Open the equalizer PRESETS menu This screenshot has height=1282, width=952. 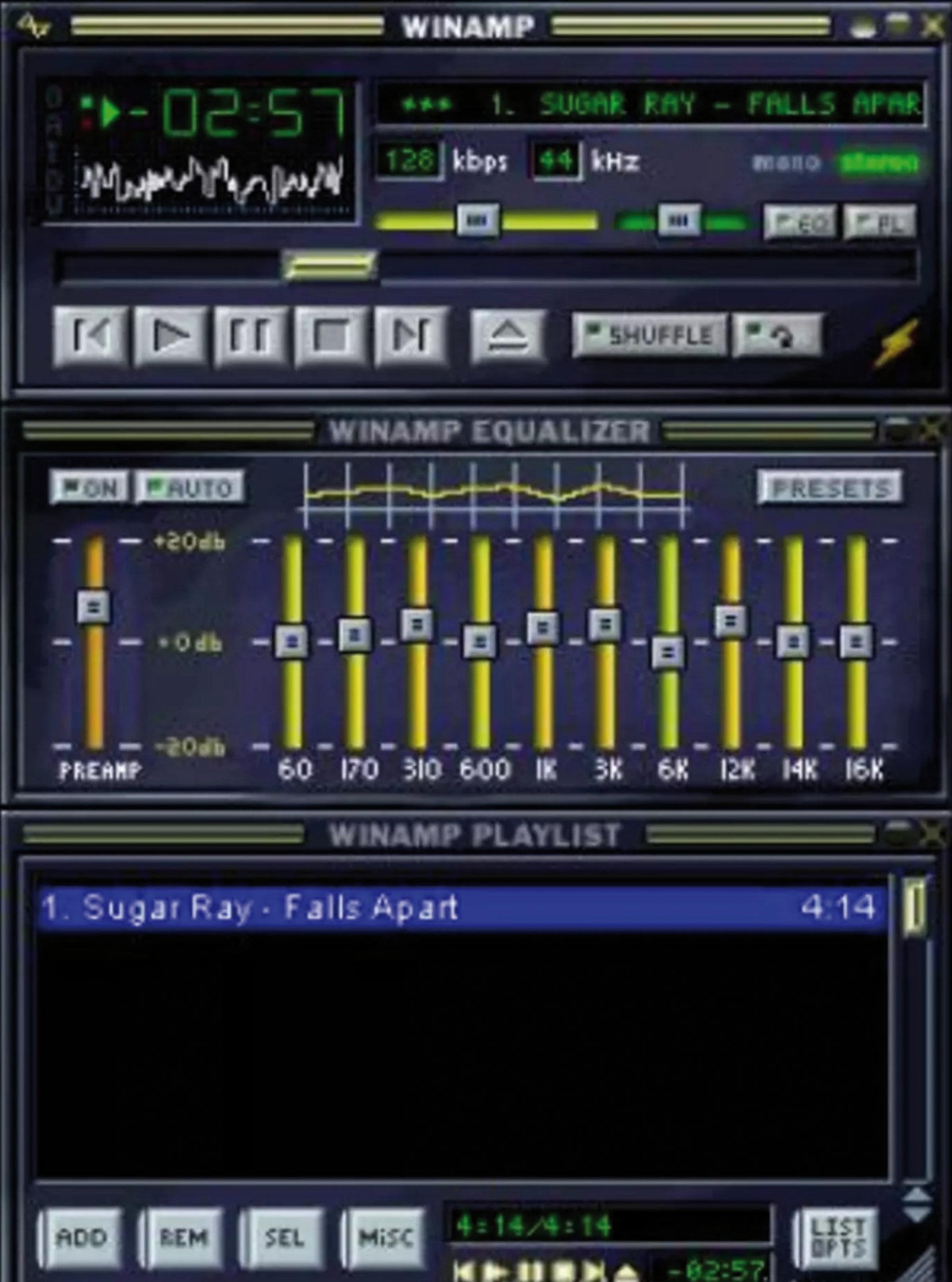coord(830,487)
